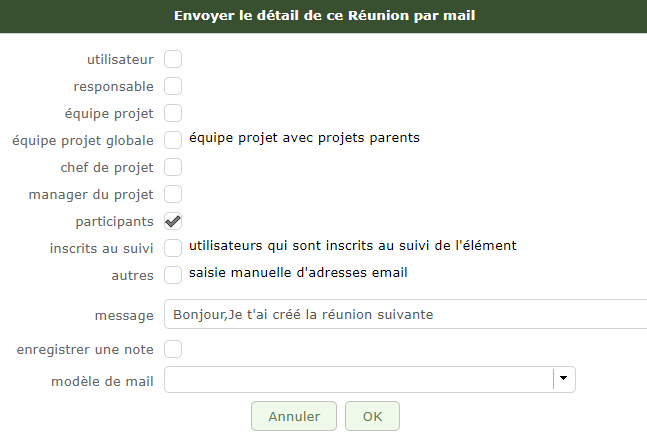This screenshot has width=647, height=437.
Task: Check the chef de projet box
Action: pos(173,167)
